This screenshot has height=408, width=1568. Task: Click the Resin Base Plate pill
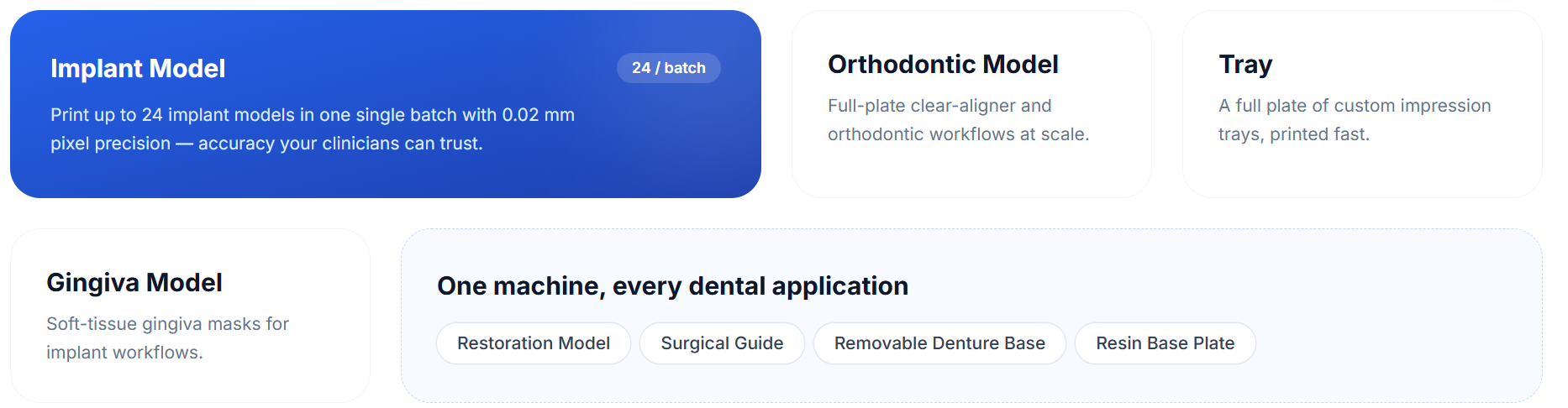[1165, 343]
